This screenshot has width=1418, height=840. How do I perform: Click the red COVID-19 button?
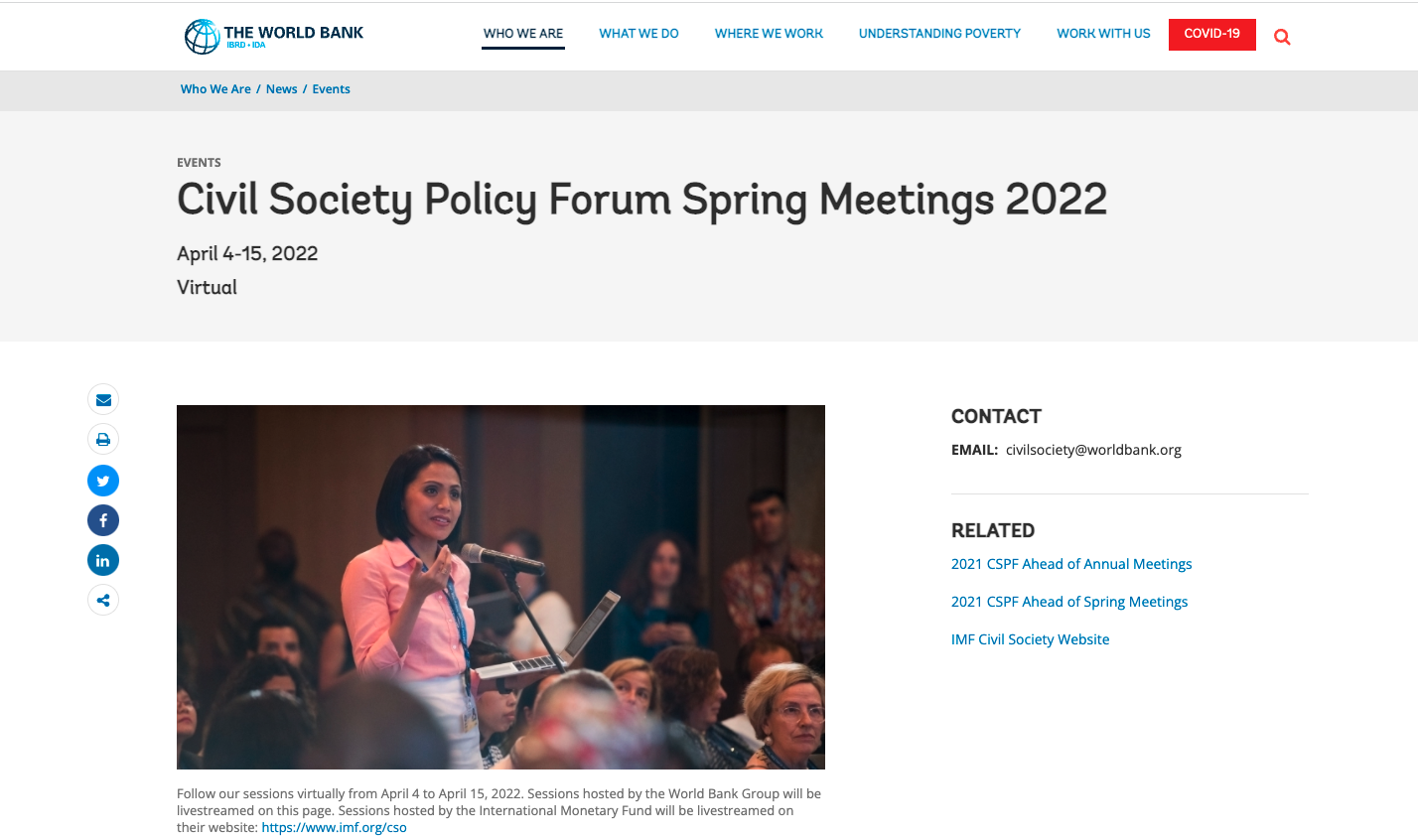[x=1211, y=34]
